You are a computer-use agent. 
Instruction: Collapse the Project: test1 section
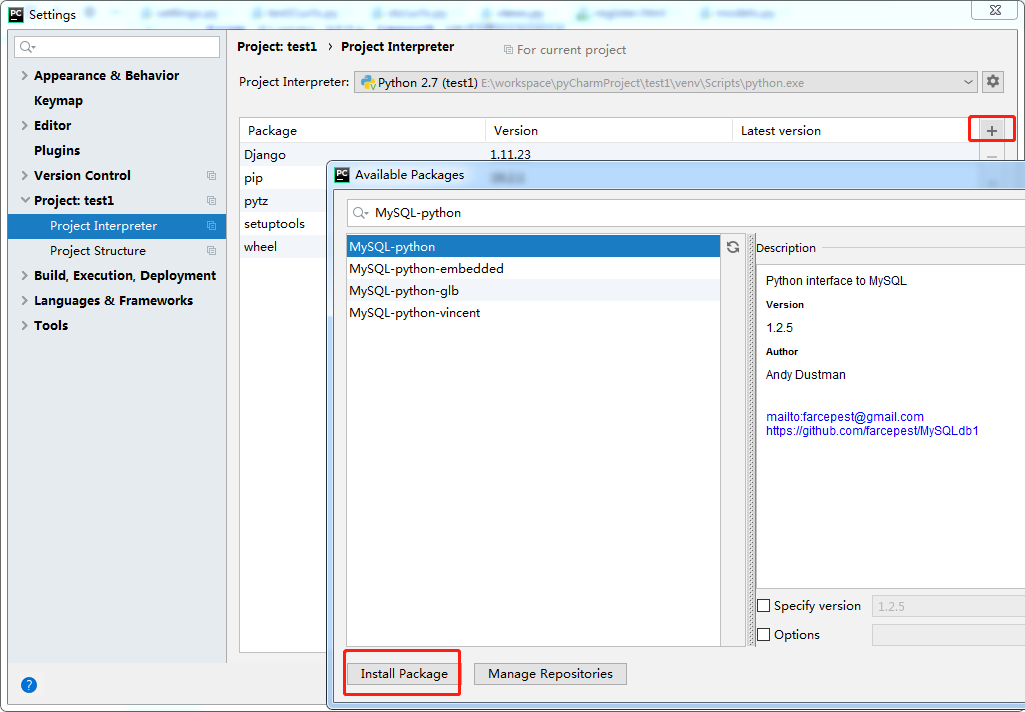(x=25, y=201)
